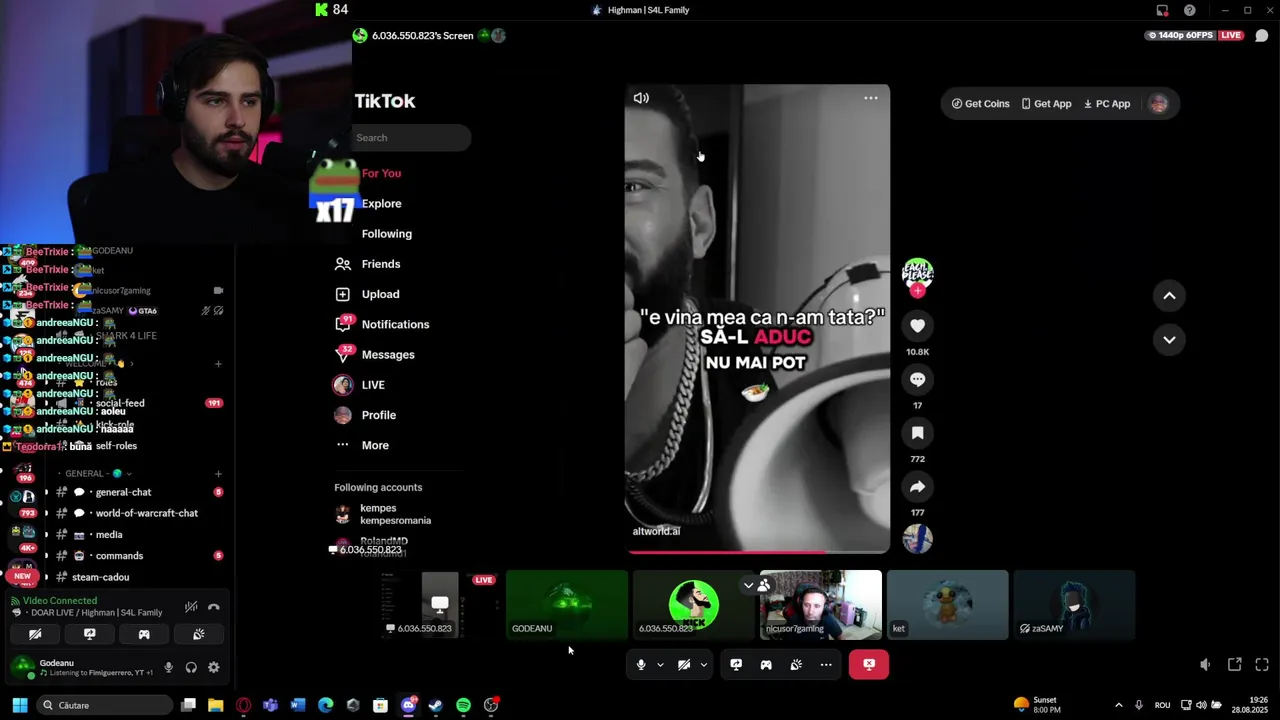Open Steam from the taskbar
Screen dimensions: 1280x720
pyautogui.click(x=435, y=705)
